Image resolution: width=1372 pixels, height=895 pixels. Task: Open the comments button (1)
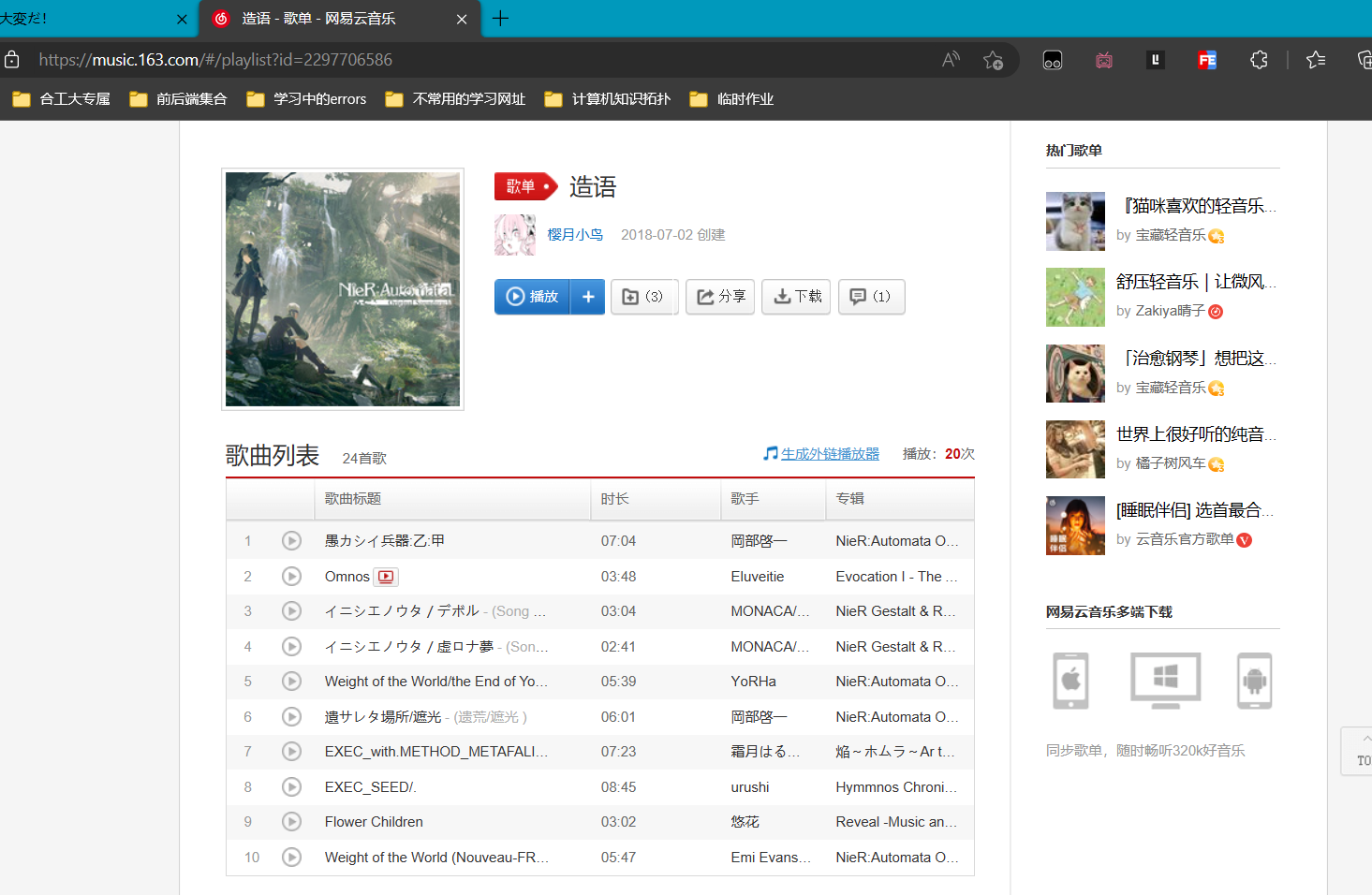point(871,297)
